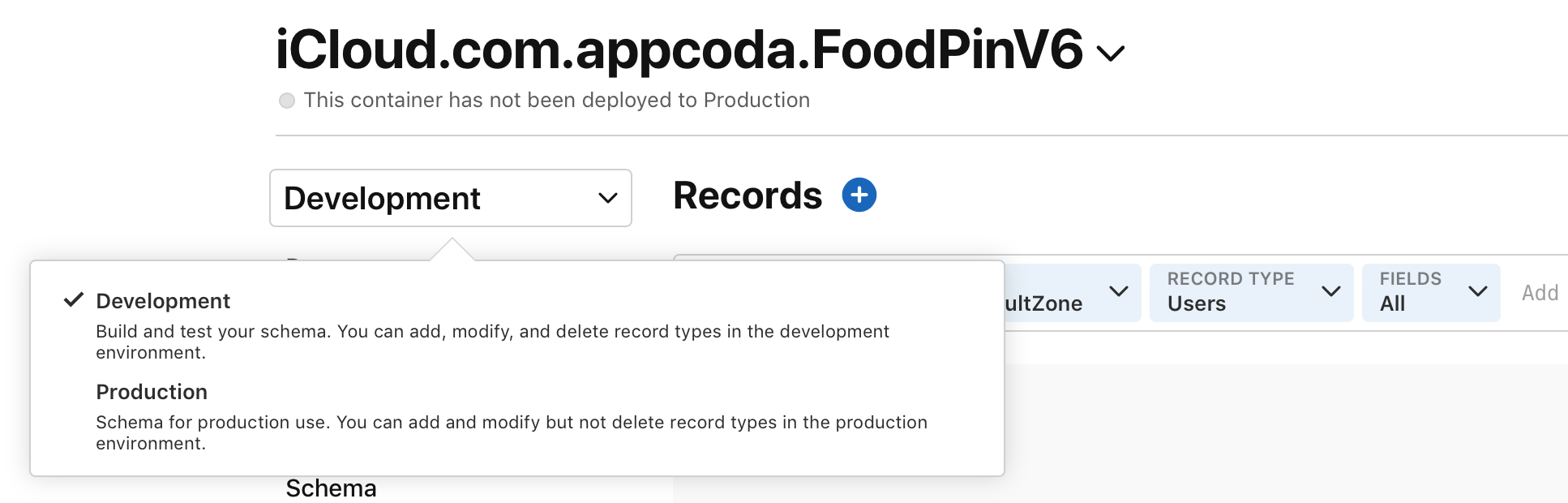
Task: Click the checkmark icon next to Development
Action: tap(74, 300)
